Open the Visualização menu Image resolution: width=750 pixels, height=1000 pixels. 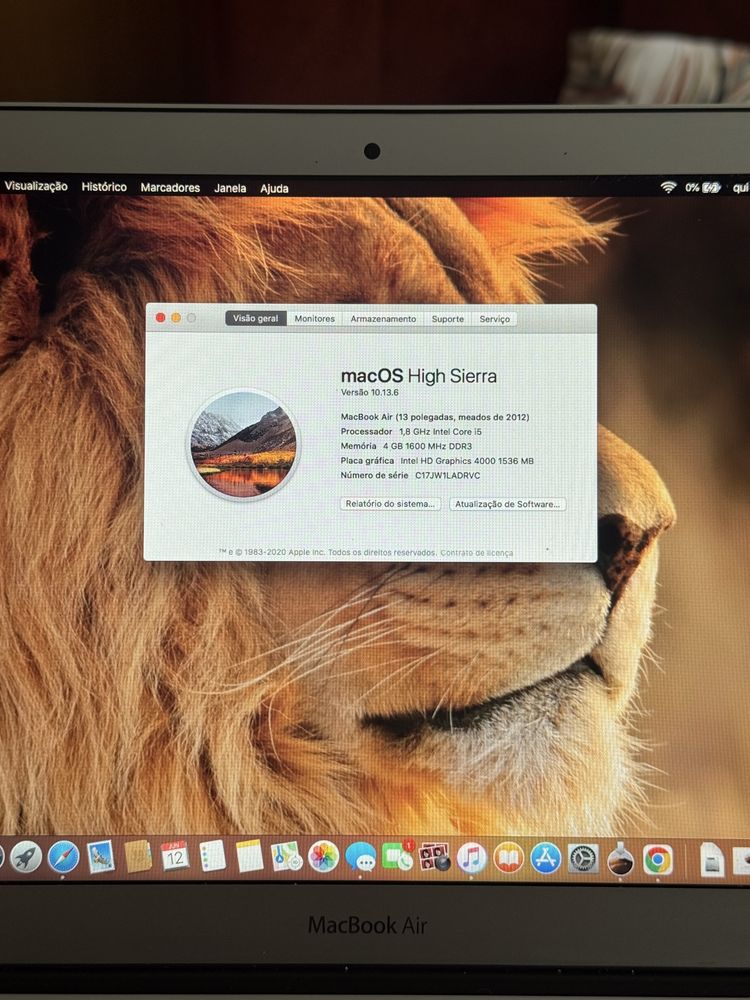point(36,186)
